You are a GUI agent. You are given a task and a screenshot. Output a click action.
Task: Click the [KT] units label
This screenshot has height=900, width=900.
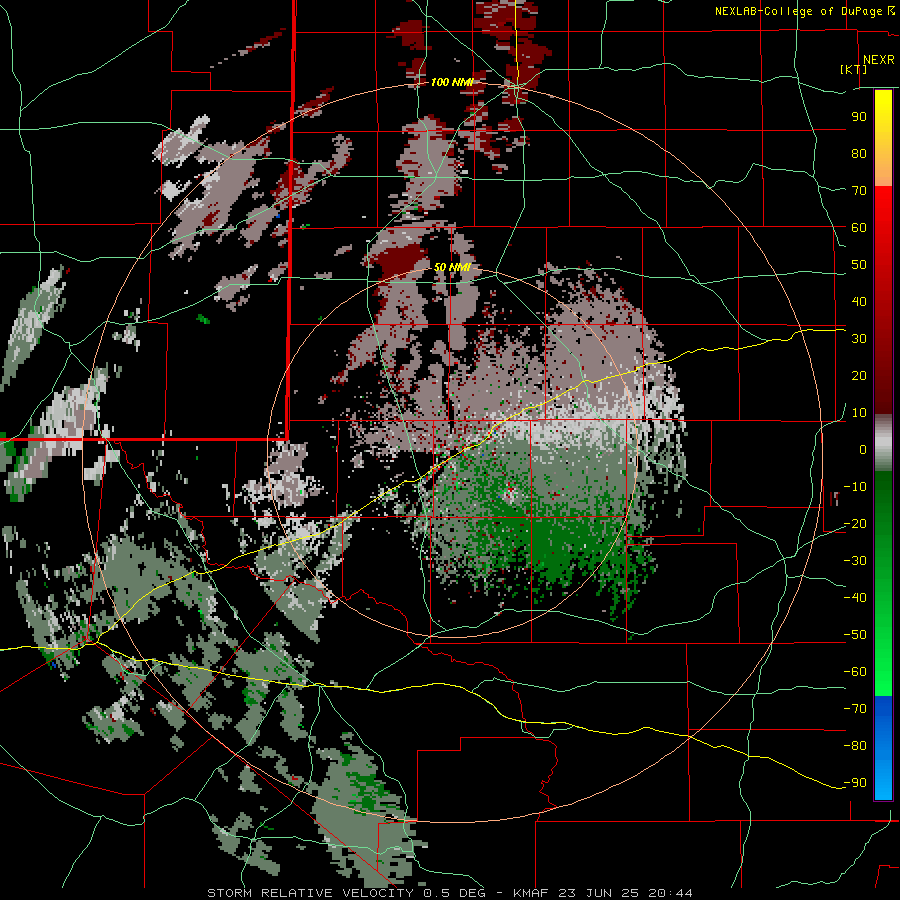pyautogui.click(x=853, y=69)
